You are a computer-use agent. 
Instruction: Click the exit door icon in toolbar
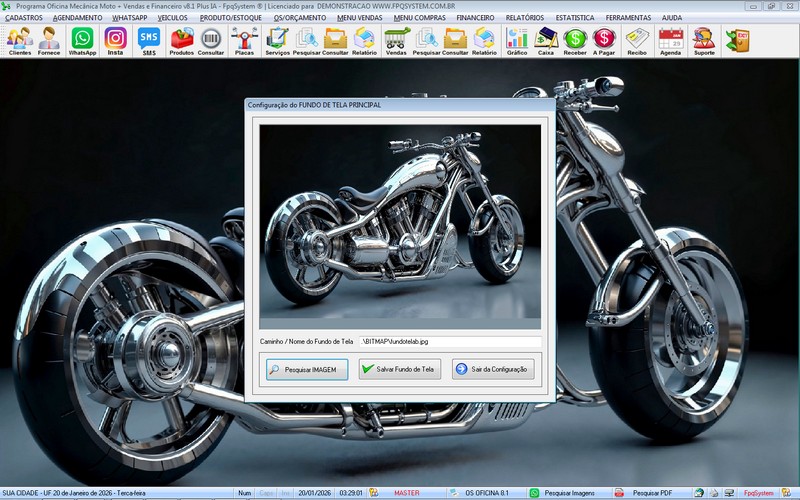click(x=737, y=41)
